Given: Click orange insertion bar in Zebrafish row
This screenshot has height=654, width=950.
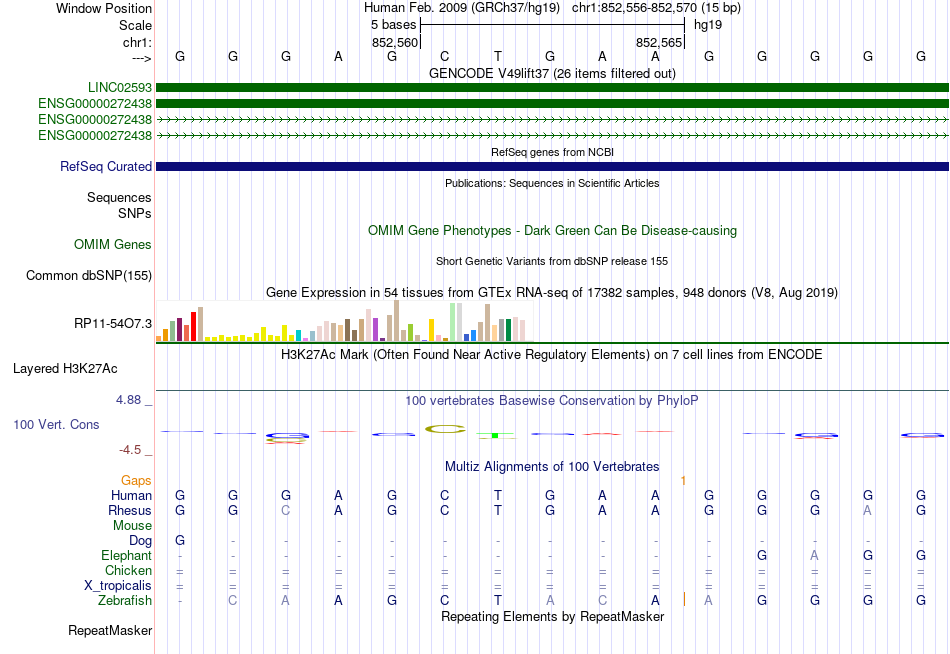Looking at the screenshot, I should pyautogui.click(x=684, y=599).
